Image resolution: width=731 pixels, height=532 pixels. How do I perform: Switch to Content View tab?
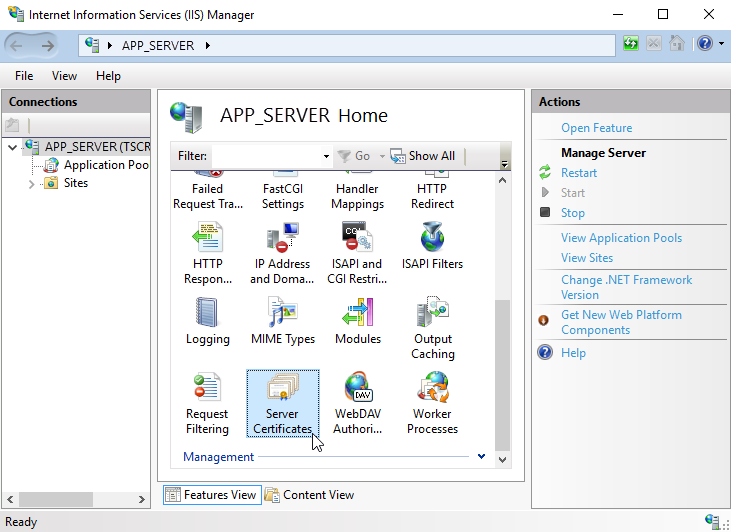[x=310, y=495]
